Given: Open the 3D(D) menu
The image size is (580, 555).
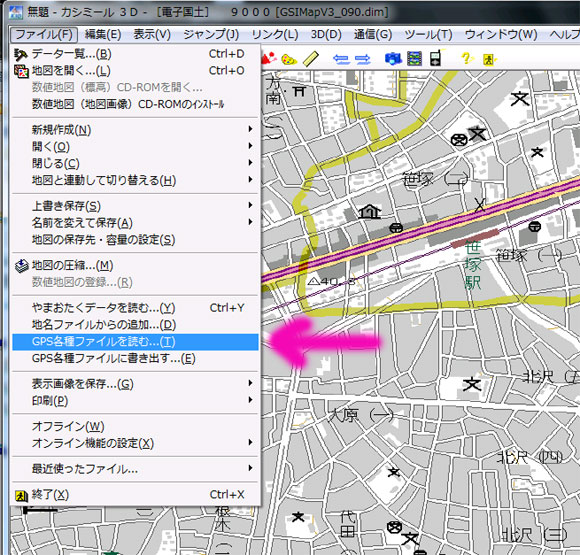Looking at the screenshot, I should pyautogui.click(x=326, y=34).
